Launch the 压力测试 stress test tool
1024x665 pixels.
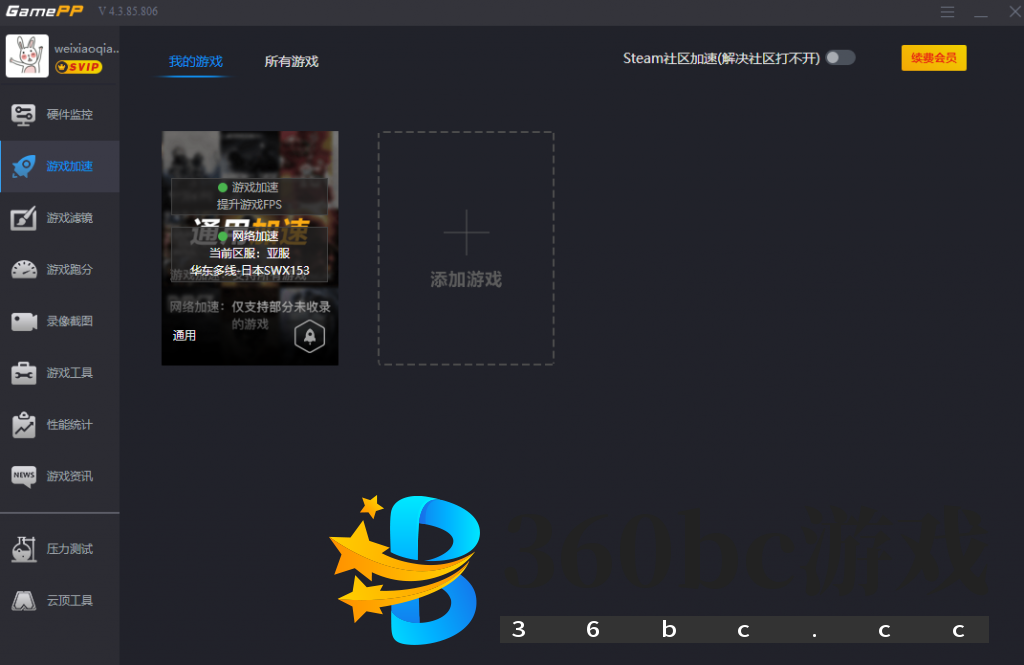[x=60, y=549]
